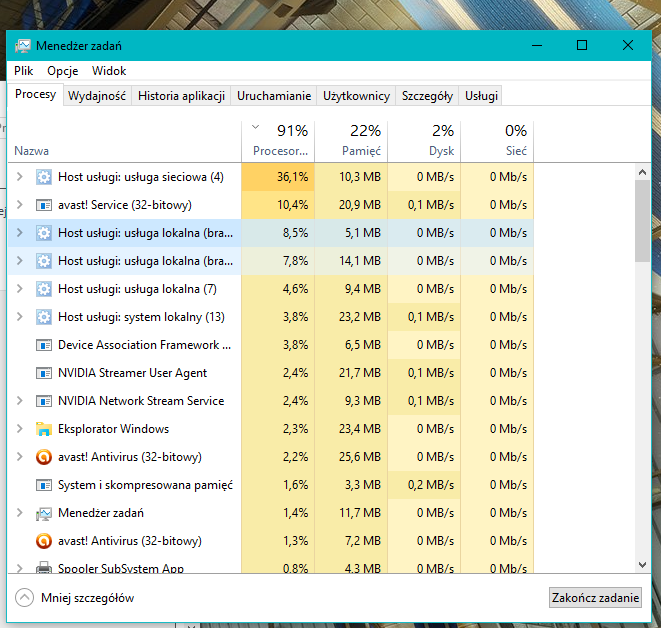Viewport: 661px width, 628px height.
Task: Click the Menedżer zadań title bar icon
Action: 23,46
